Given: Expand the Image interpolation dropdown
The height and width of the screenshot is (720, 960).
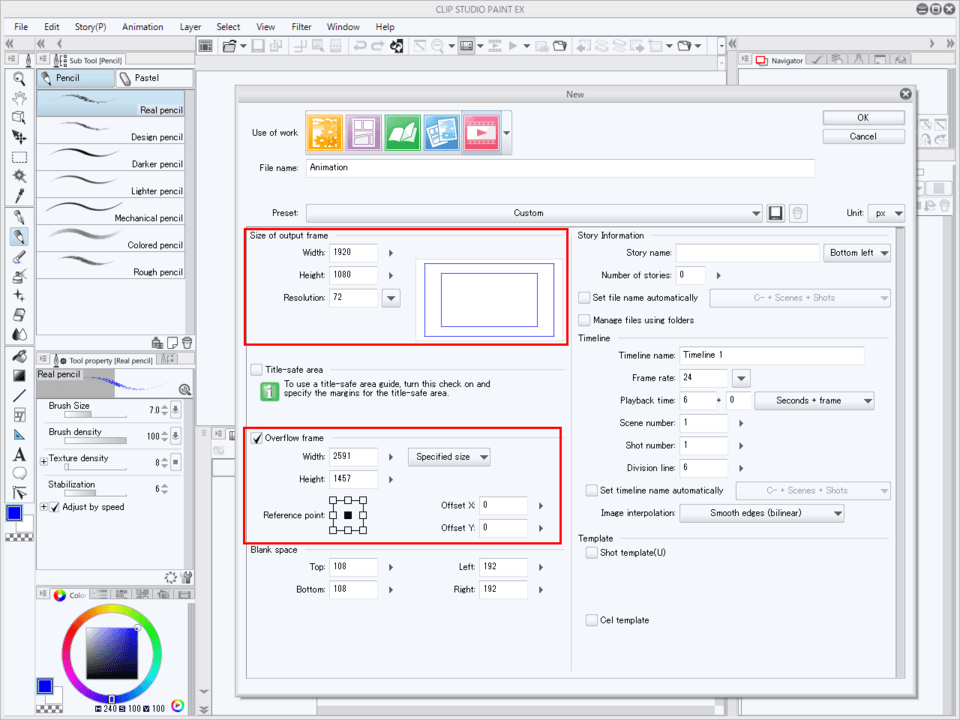Looking at the screenshot, I should 762,513.
